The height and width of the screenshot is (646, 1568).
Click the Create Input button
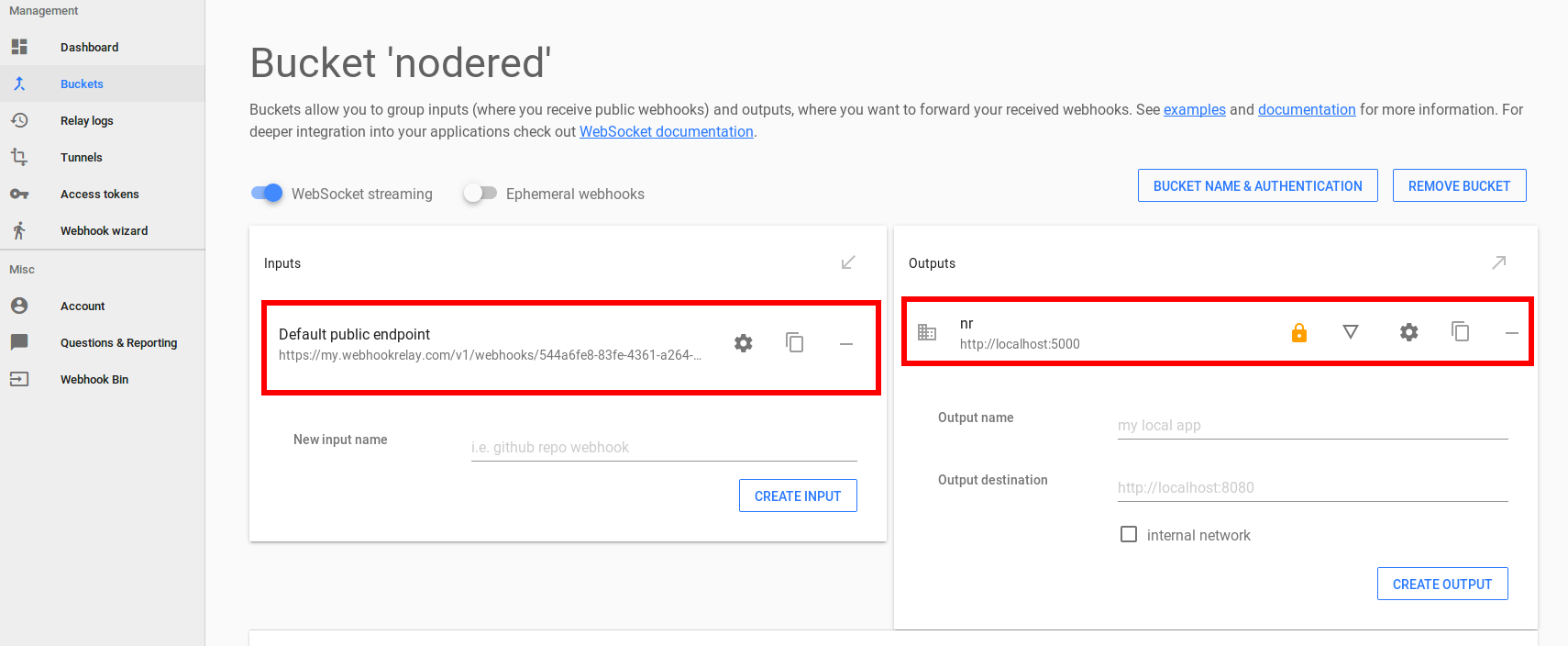(x=798, y=496)
